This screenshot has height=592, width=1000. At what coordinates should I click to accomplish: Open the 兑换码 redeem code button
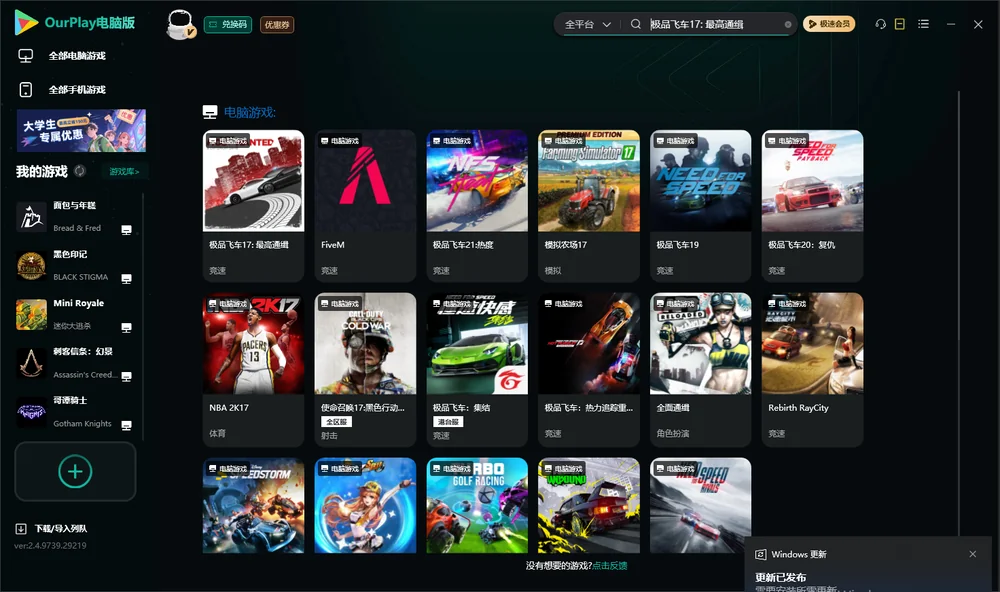[228, 24]
